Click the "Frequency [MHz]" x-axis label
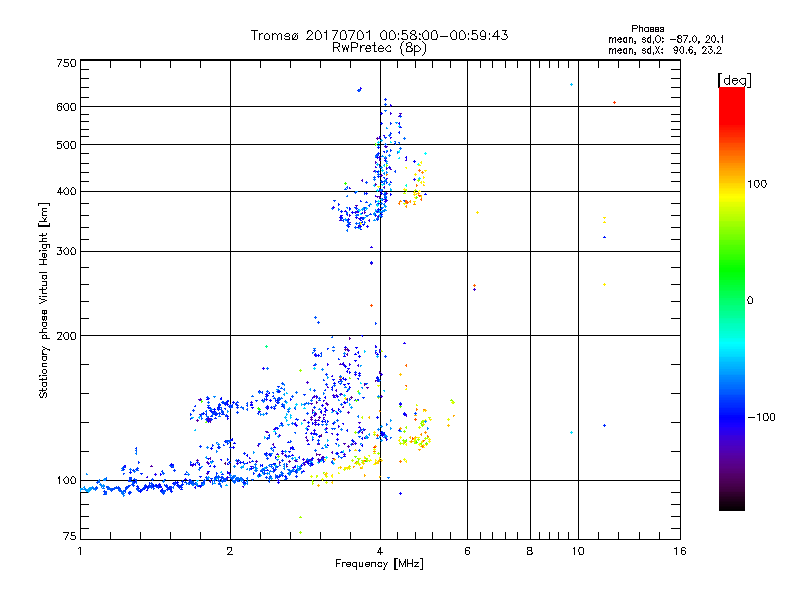Viewport: 800px width, 600px height. [379, 564]
